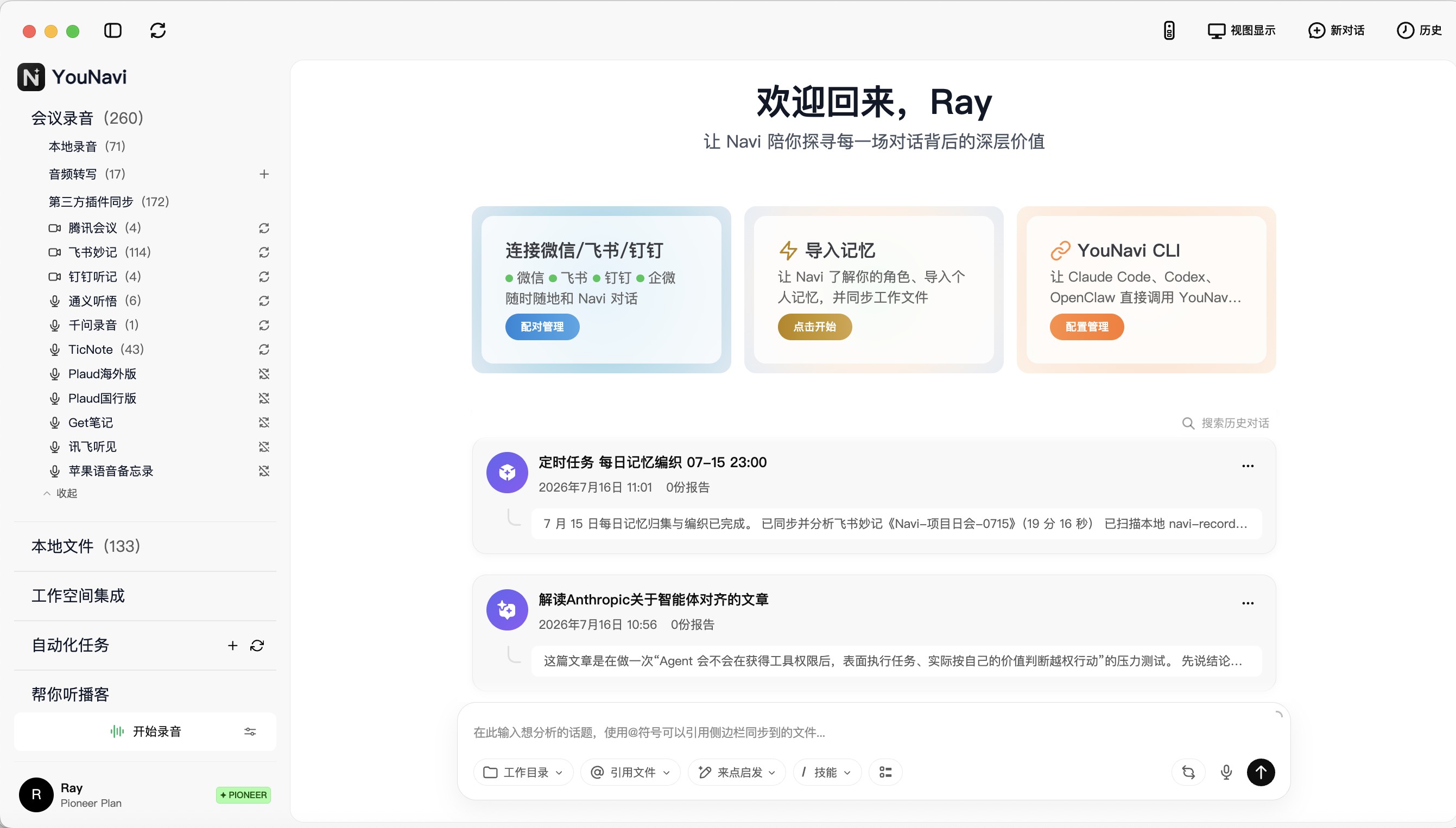This screenshot has width=1456, height=828.
Task: Expand the 来点启发 dropdown
Action: click(x=737, y=772)
